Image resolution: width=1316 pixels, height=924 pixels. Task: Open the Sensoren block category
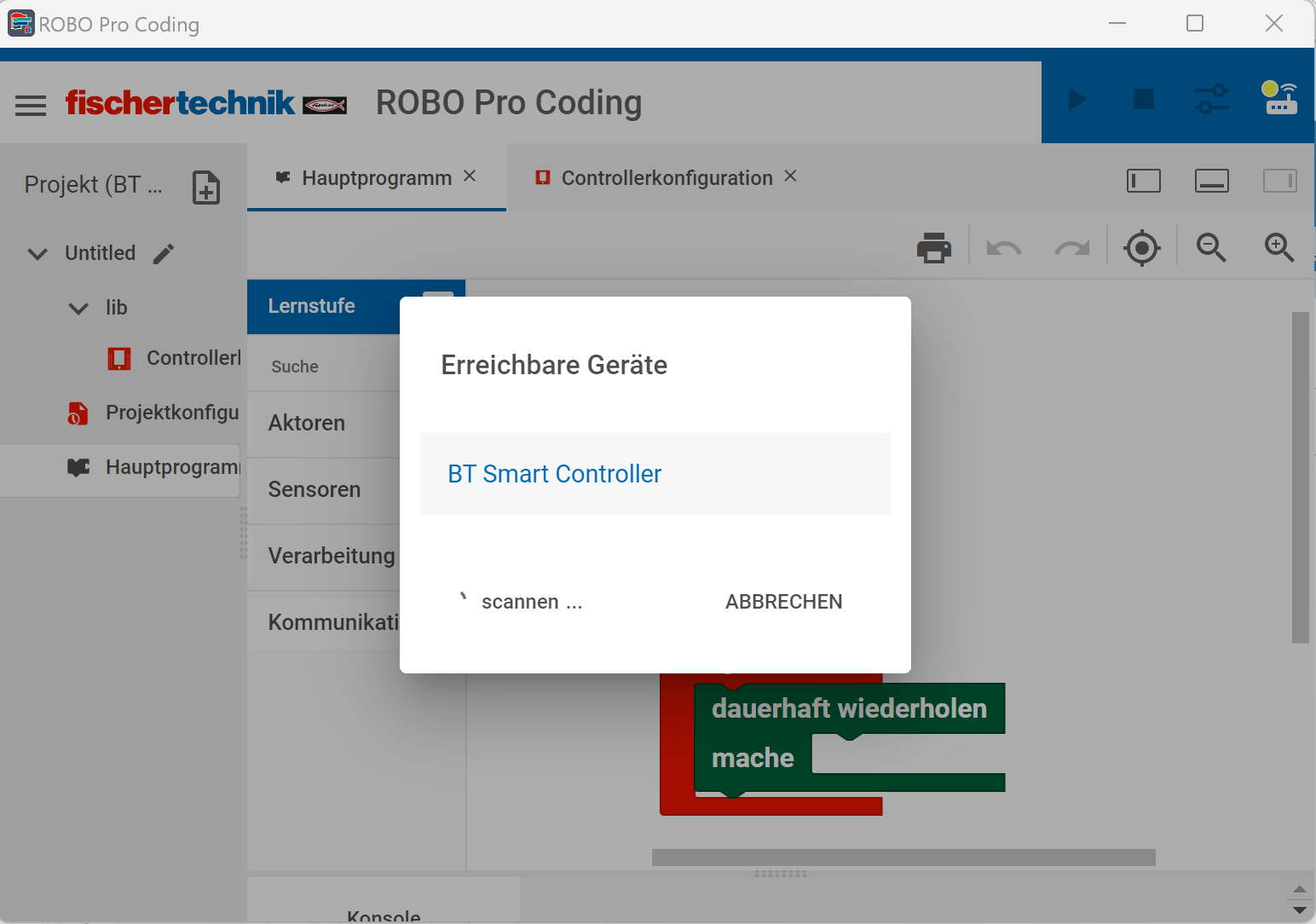click(x=324, y=490)
